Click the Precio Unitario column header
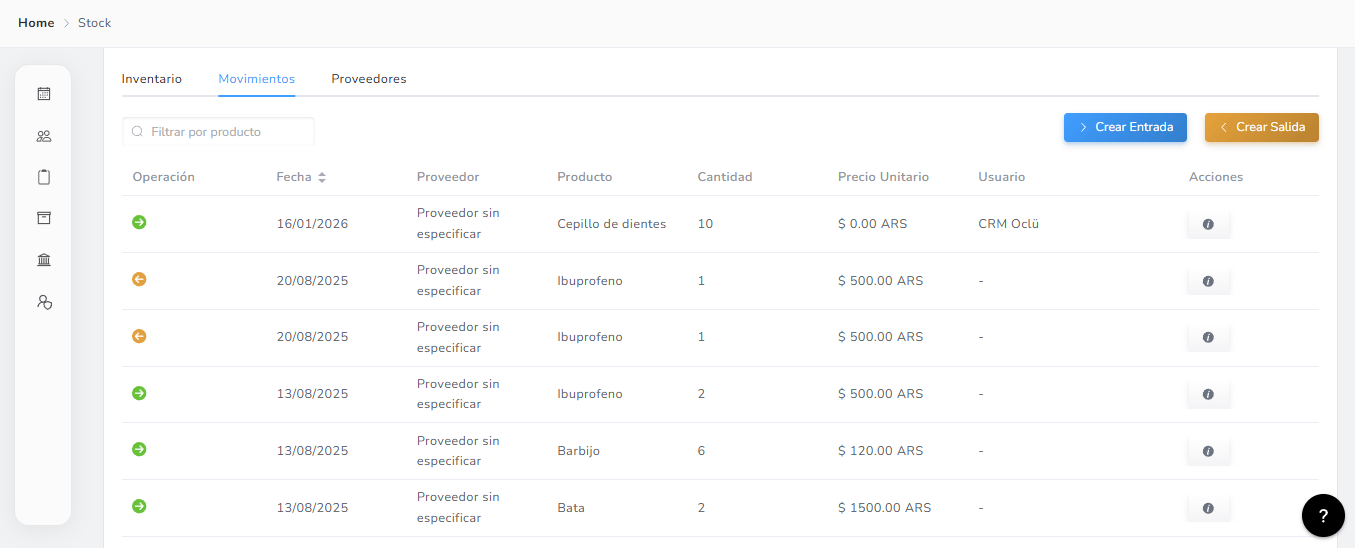This screenshot has height=548, width=1355. click(x=884, y=177)
